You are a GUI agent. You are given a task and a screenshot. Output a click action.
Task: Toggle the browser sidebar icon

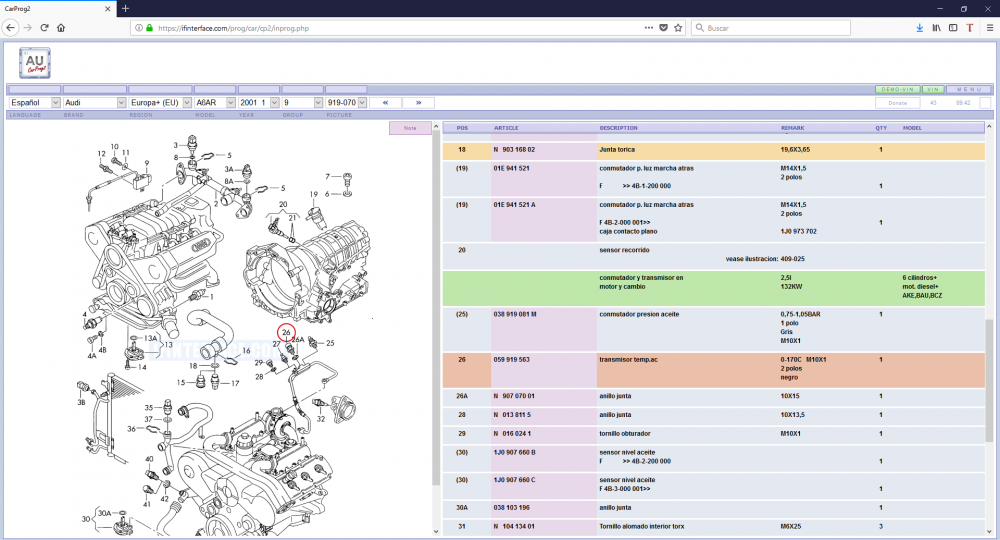[x=953, y=28]
